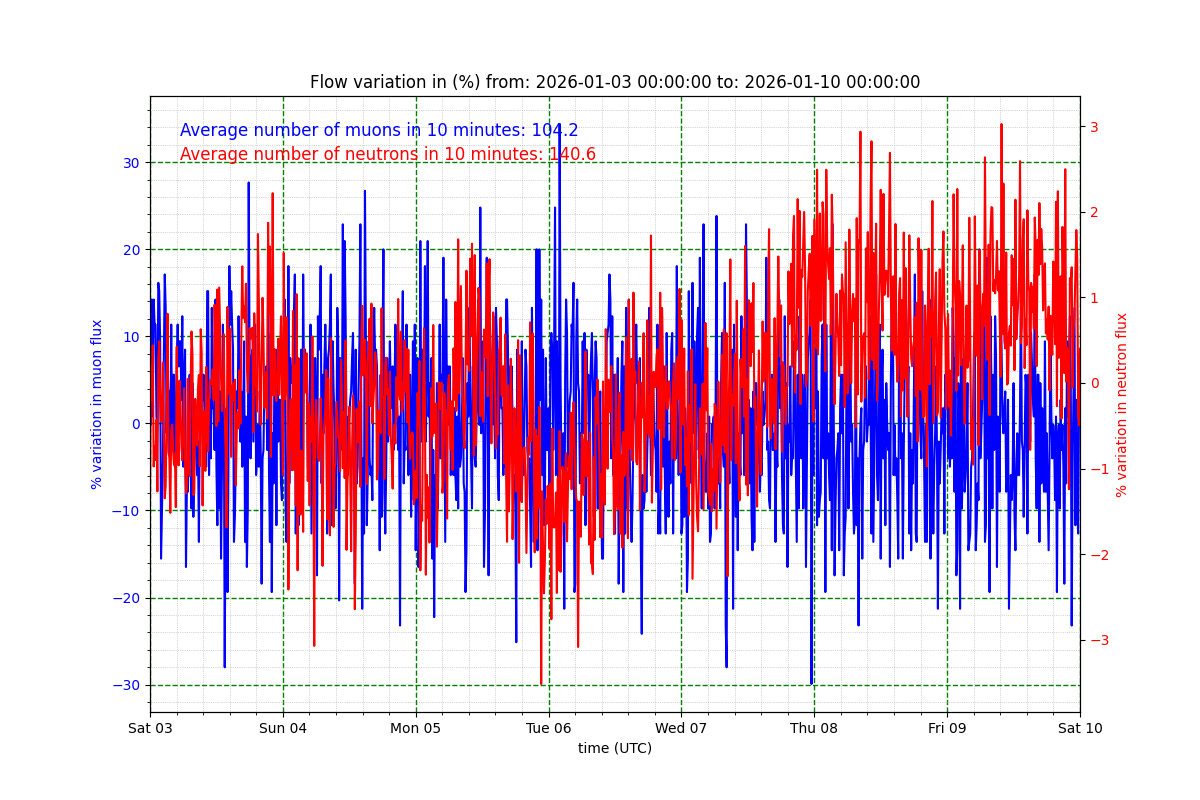Select the 'Mon 05' date tick label
The height and width of the screenshot is (800, 1200).
[416, 728]
